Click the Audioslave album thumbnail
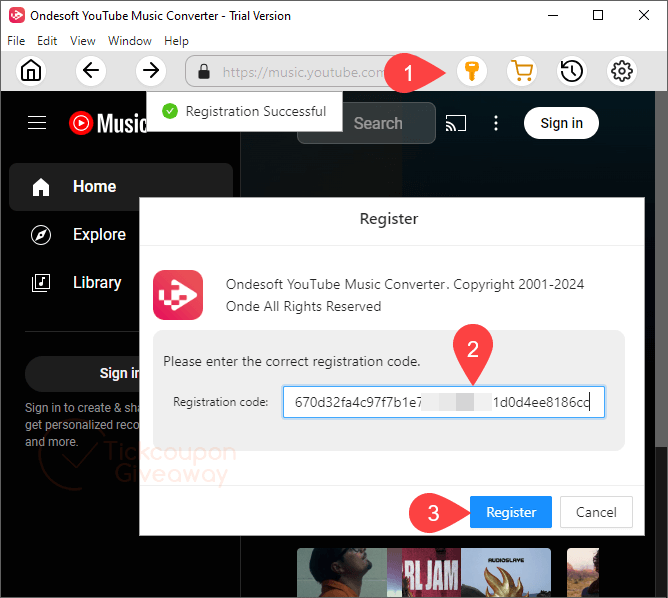Screen dimensions: 668x598 coord(506,572)
